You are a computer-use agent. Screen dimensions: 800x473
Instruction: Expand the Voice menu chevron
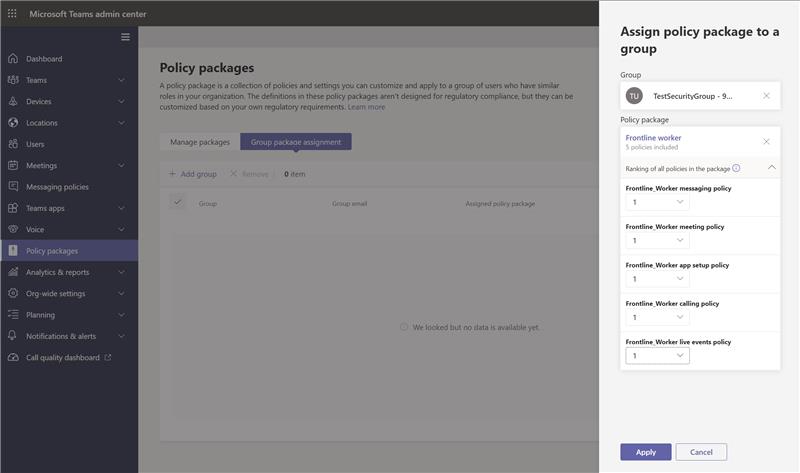pyautogui.click(x=121, y=230)
